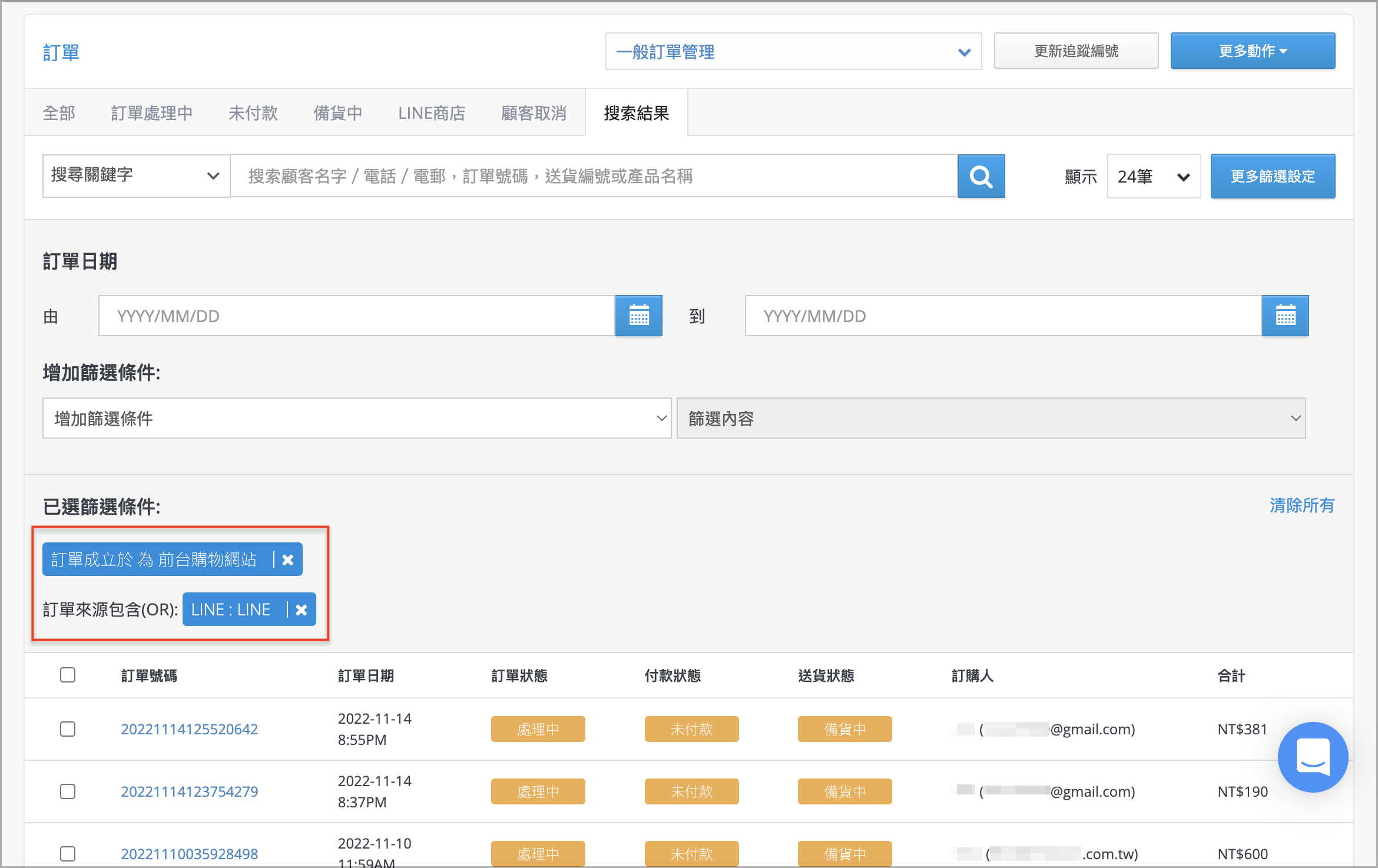Open the start date calendar picker icon
Image resolution: width=1378 pixels, height=868 pixels.
(638, 316)
